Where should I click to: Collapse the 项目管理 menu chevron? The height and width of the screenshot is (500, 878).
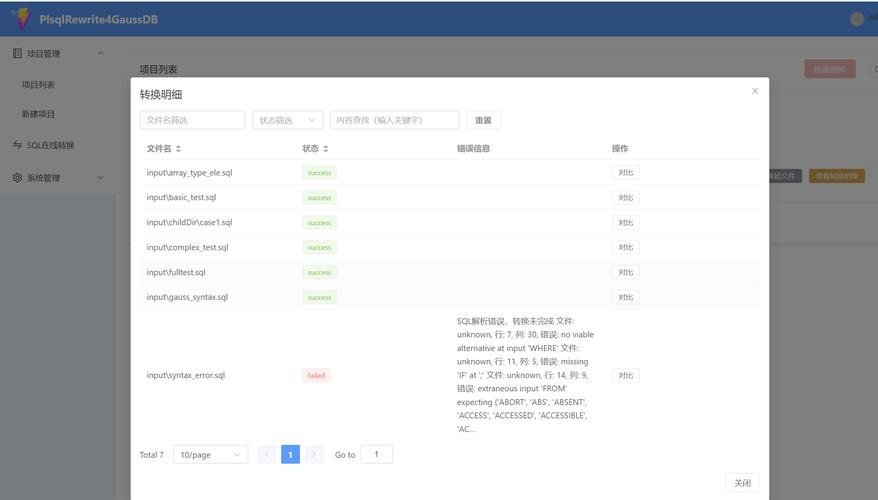(100, 53)
